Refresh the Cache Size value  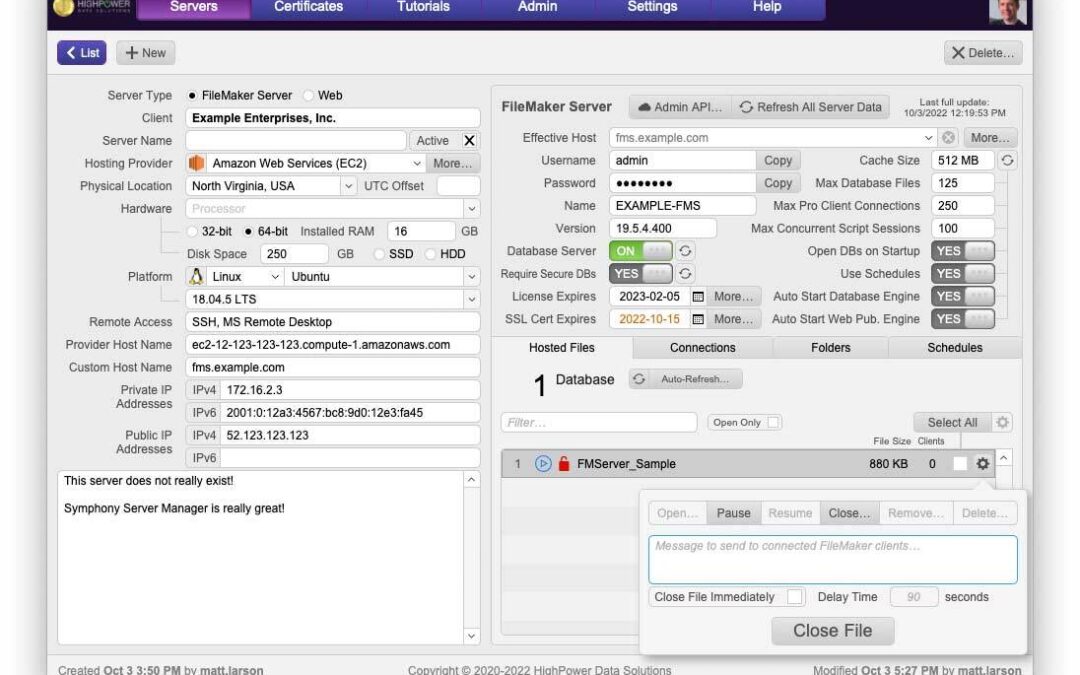pos(1007,160)
